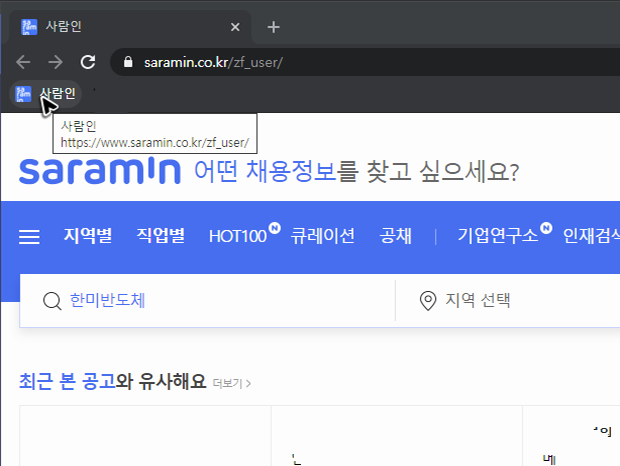
Task: Reload the page with the refresh icon
Action: (88, 62)
